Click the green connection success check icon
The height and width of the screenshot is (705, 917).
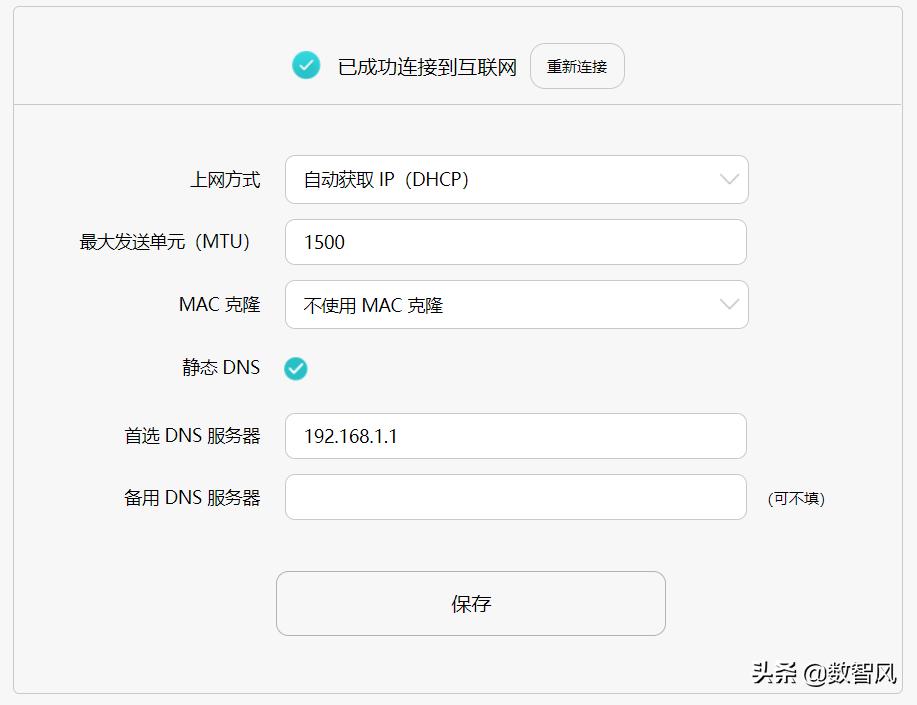306,65
